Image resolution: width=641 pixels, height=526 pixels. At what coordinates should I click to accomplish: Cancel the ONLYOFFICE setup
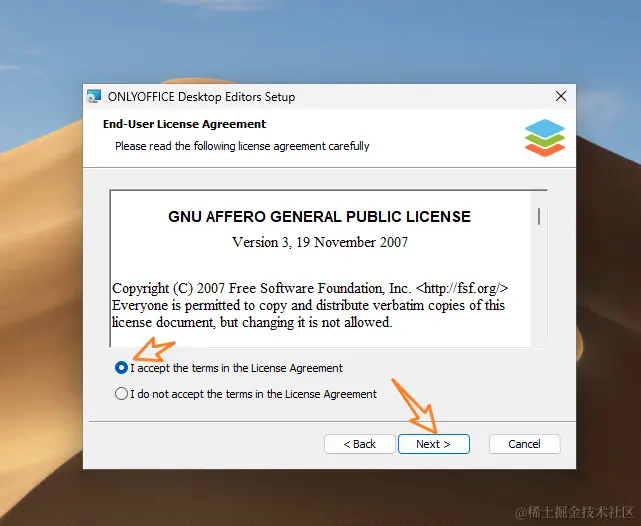pyautogui.click(x=524, y=444)
